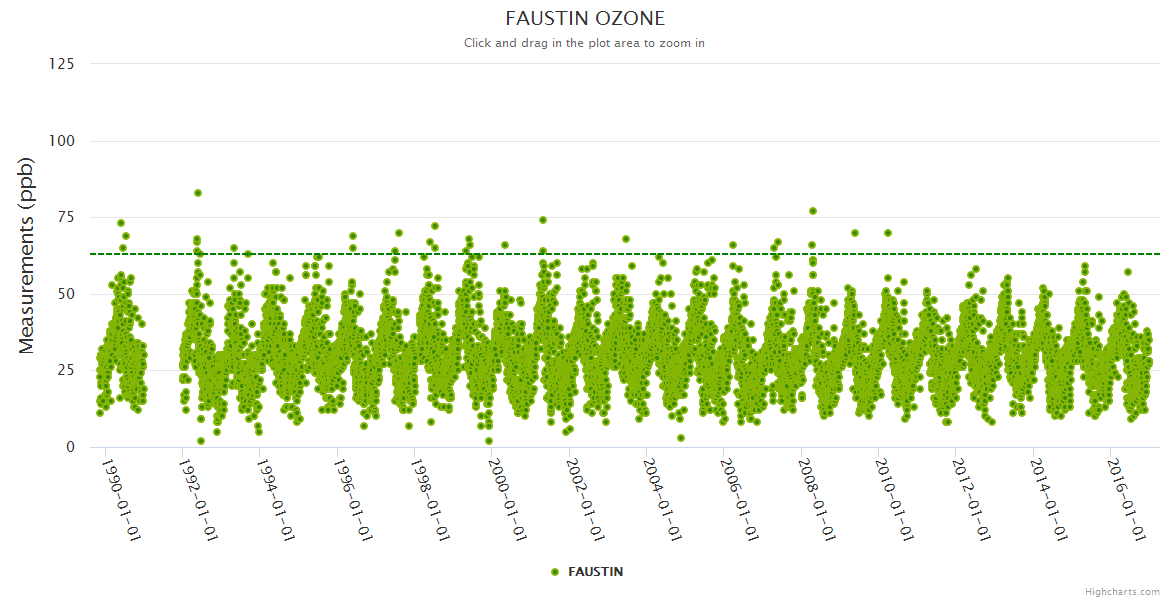Click the 'Click and drag' subtitle text
This screenshot has height=600, width=1170.
[x=585, y=43]
